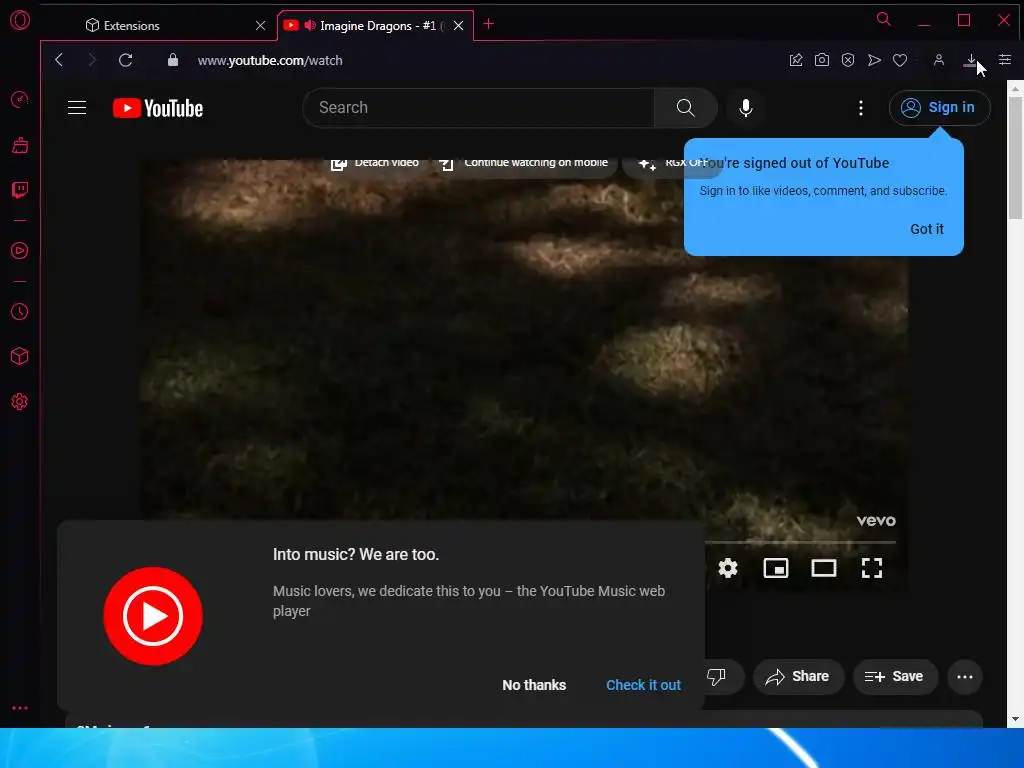
Task: Click Detach video button
Action: 376,163
